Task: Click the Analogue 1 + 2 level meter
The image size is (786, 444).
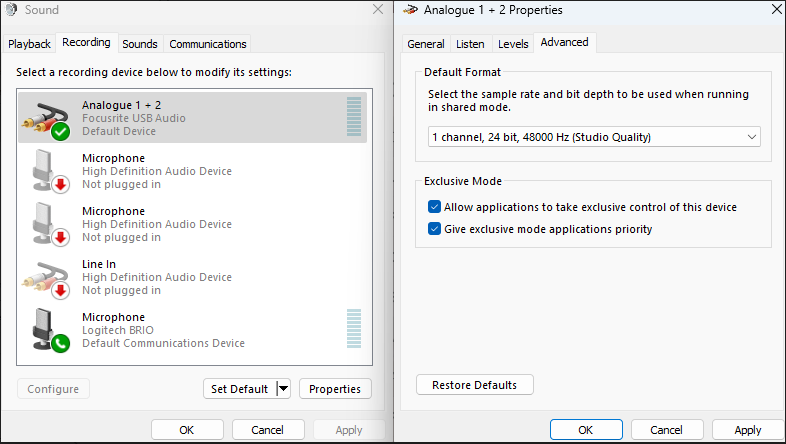Action: [x=354, y=117]
